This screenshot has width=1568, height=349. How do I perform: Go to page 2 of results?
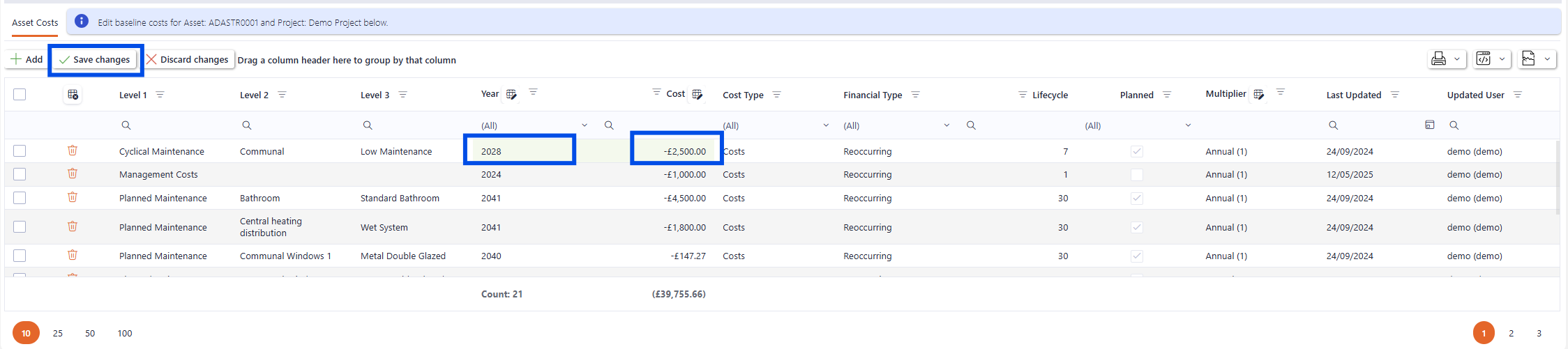point(1512,333)
